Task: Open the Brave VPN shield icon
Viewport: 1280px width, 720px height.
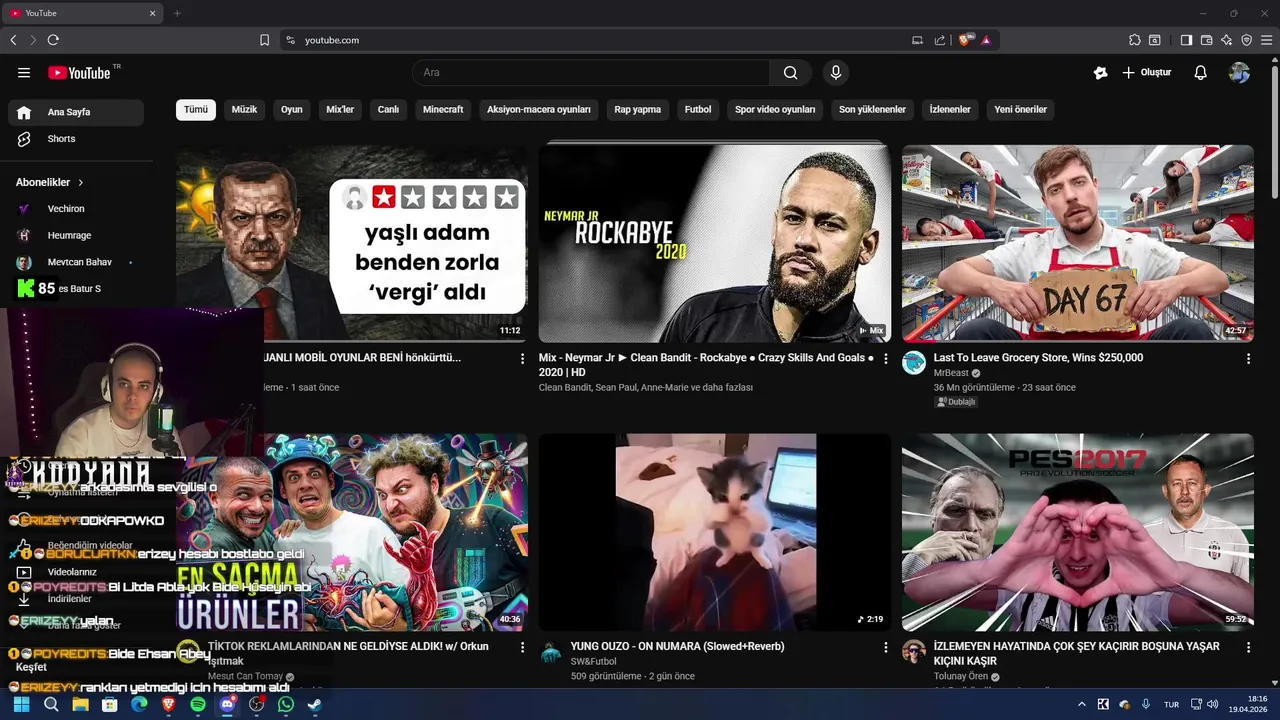Action: pyautogui.click(x=1246, y=40)
